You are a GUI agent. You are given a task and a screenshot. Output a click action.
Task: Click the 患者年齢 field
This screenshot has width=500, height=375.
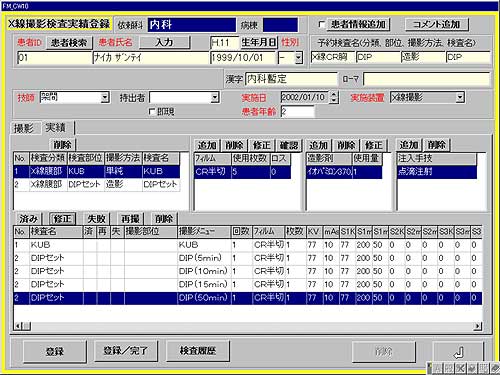pos(297,111)
